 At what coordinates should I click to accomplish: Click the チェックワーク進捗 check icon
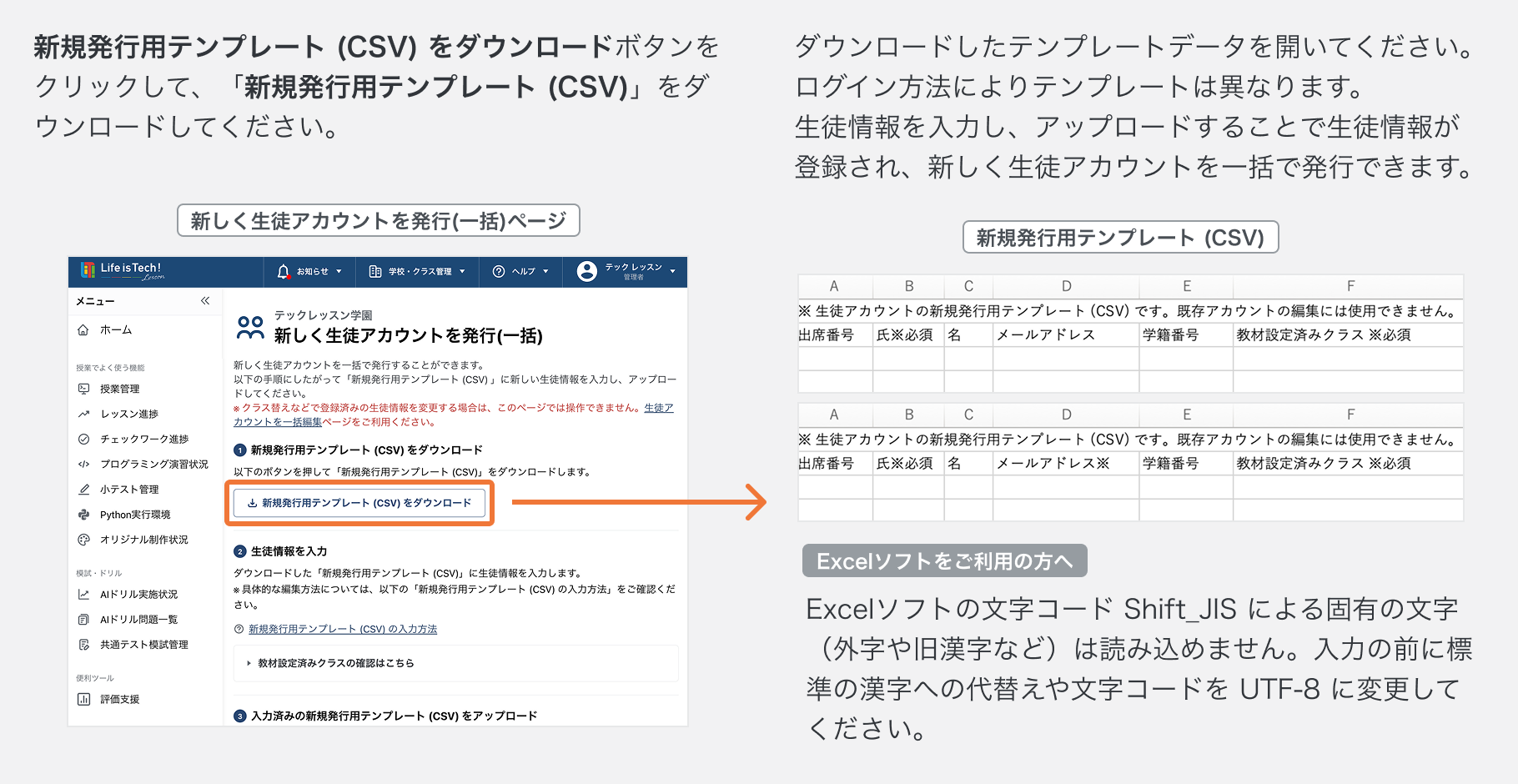(83, 439)
